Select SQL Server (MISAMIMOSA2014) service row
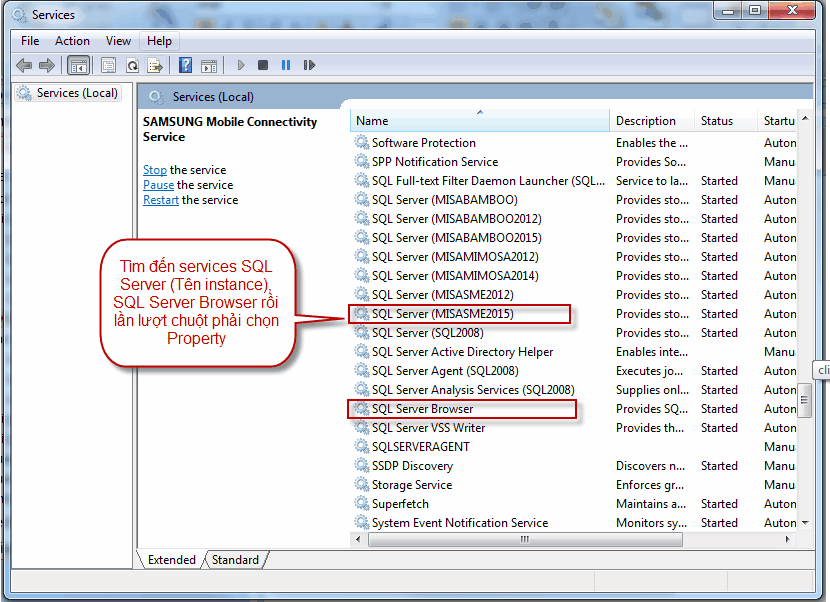 pyautogui.click(x=574, y=276)
